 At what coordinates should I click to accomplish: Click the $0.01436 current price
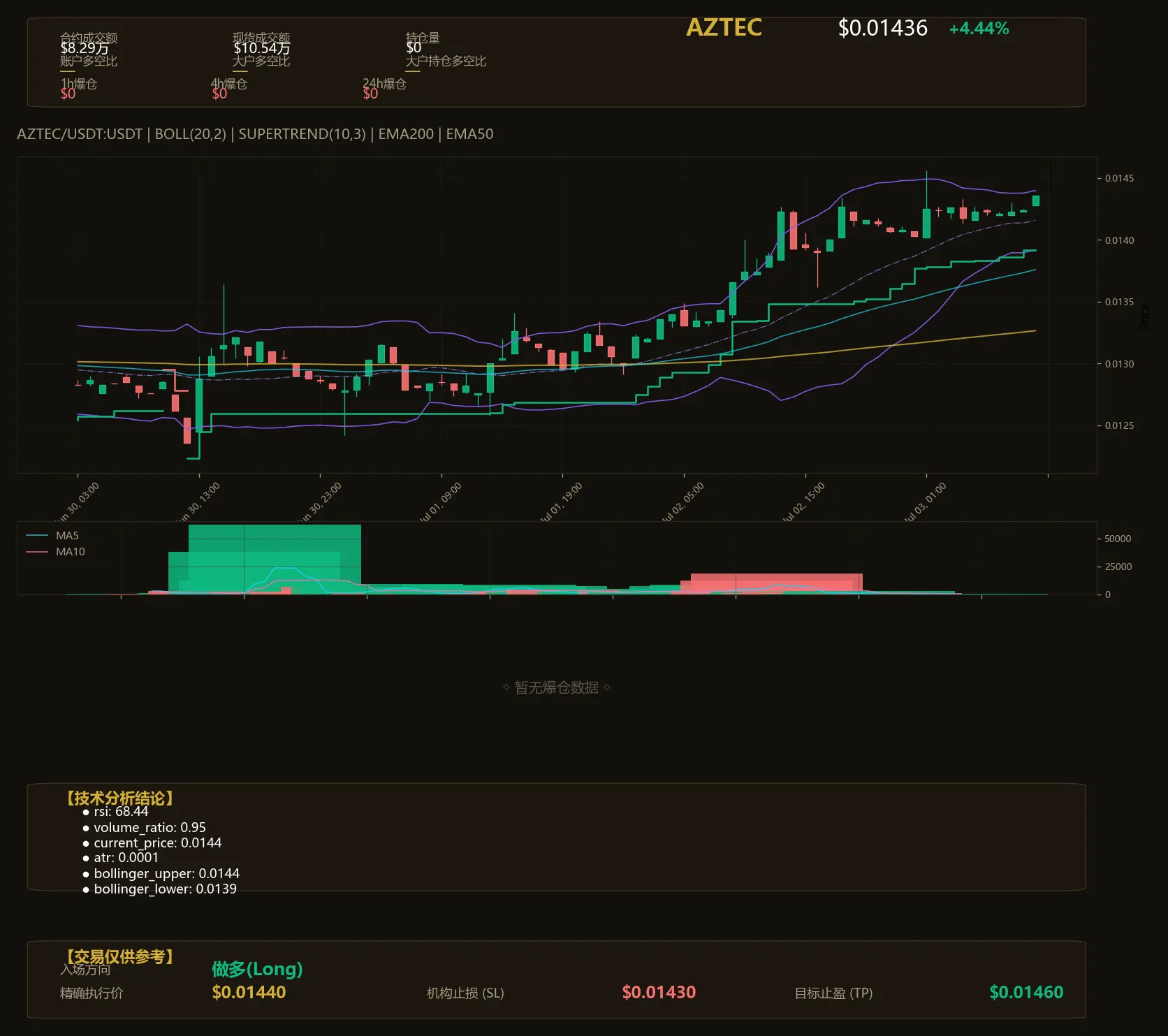(882, 28)
